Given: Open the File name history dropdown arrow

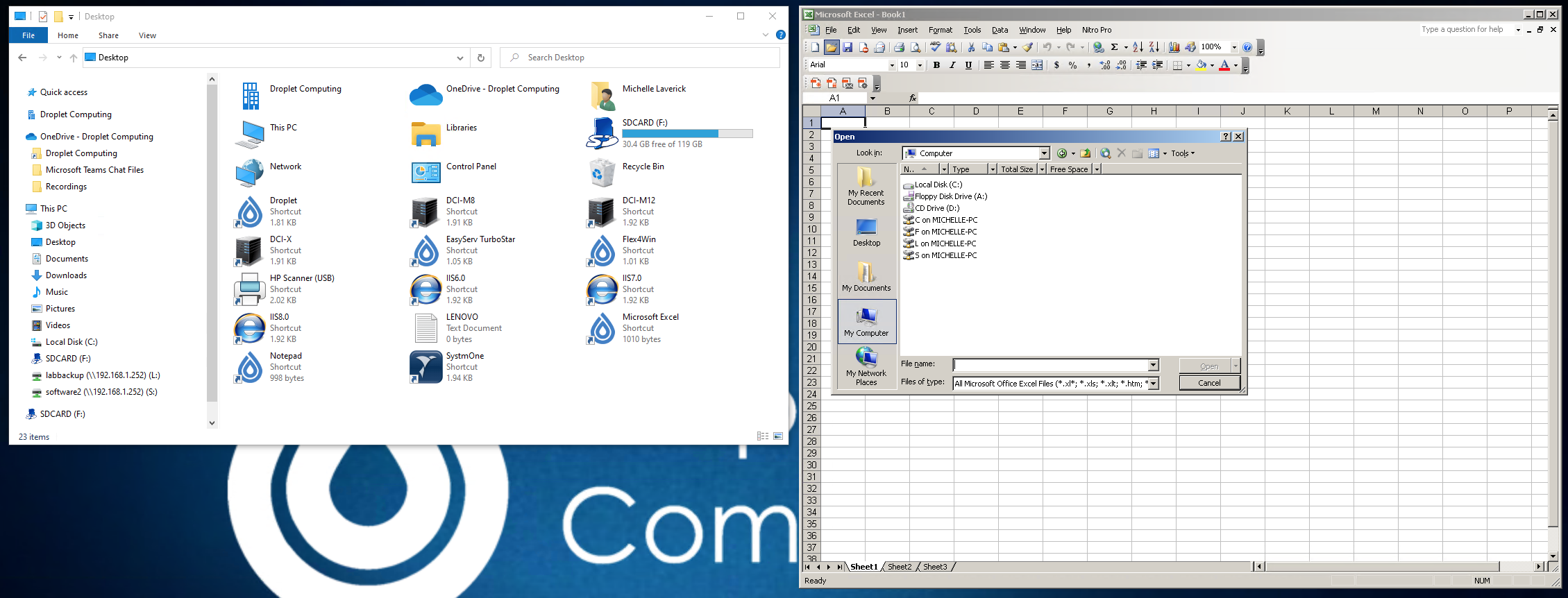Looking at the screenshot, I should (1154, 365).
